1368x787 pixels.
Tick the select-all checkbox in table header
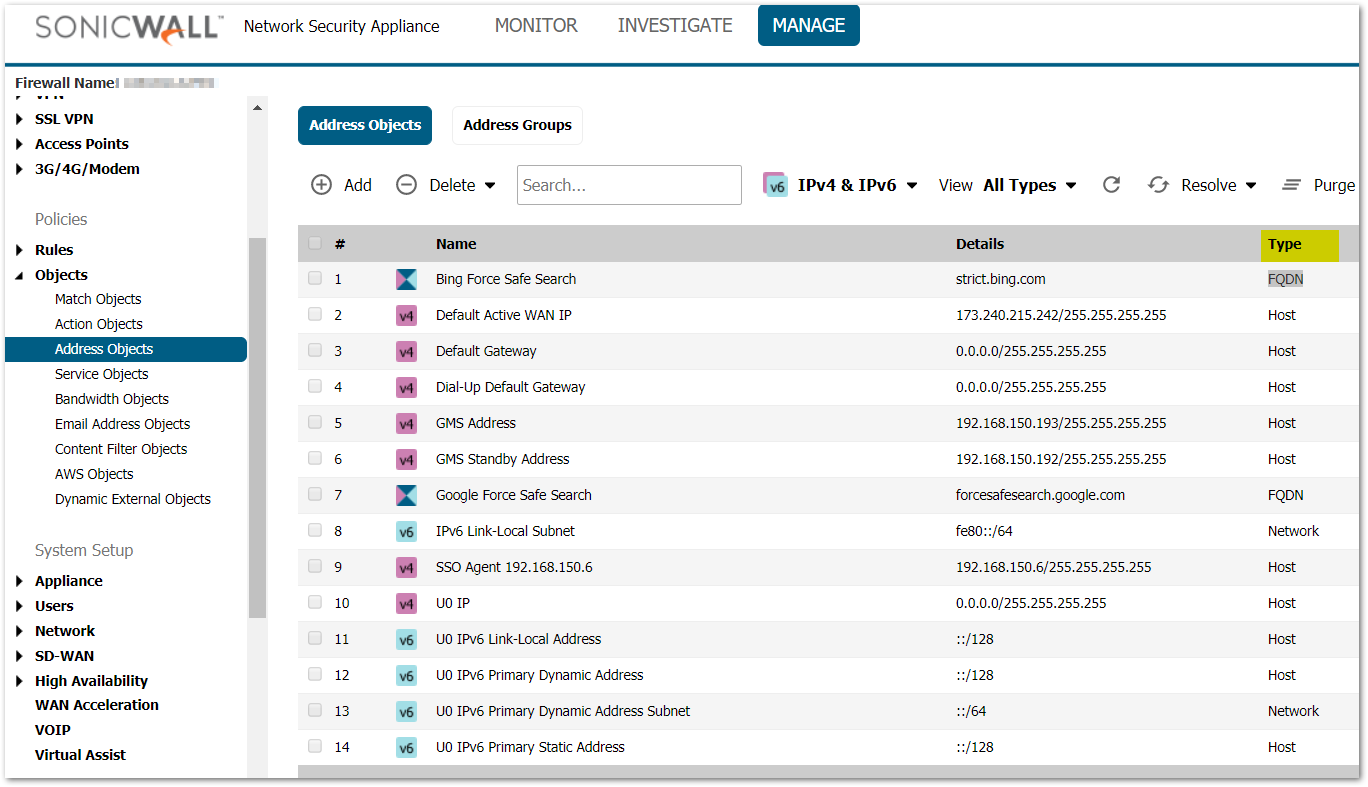point(315,243)
